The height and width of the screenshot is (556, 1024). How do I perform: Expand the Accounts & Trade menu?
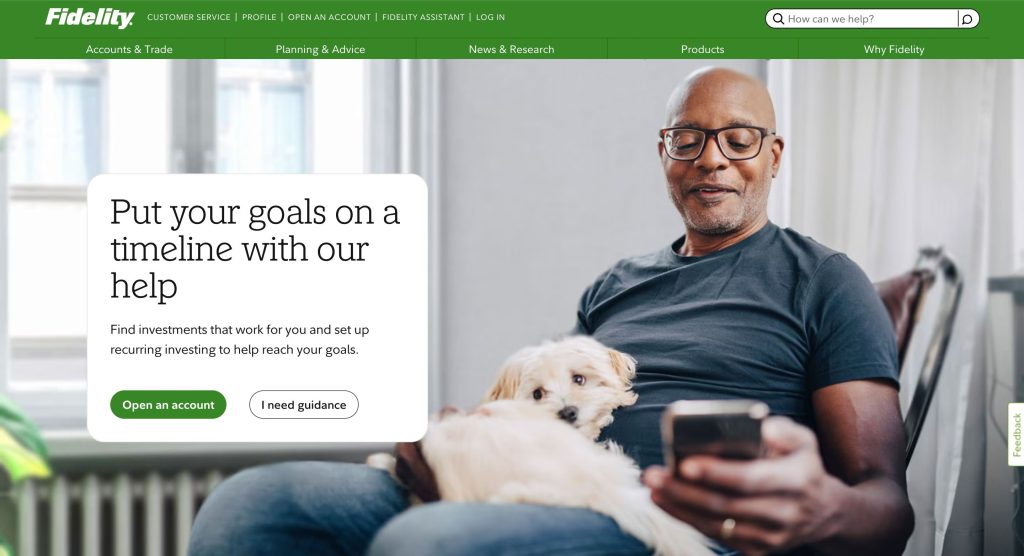coord(129,49)
